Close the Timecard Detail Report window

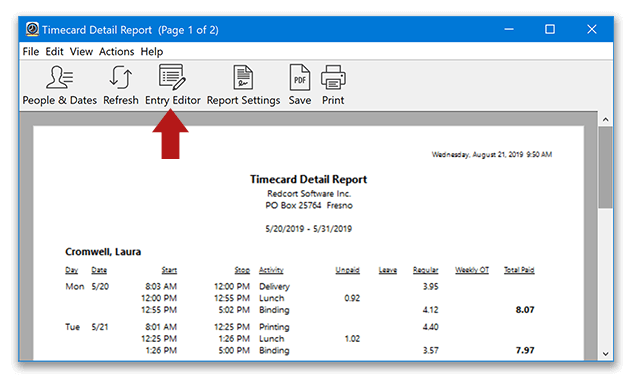591,29
